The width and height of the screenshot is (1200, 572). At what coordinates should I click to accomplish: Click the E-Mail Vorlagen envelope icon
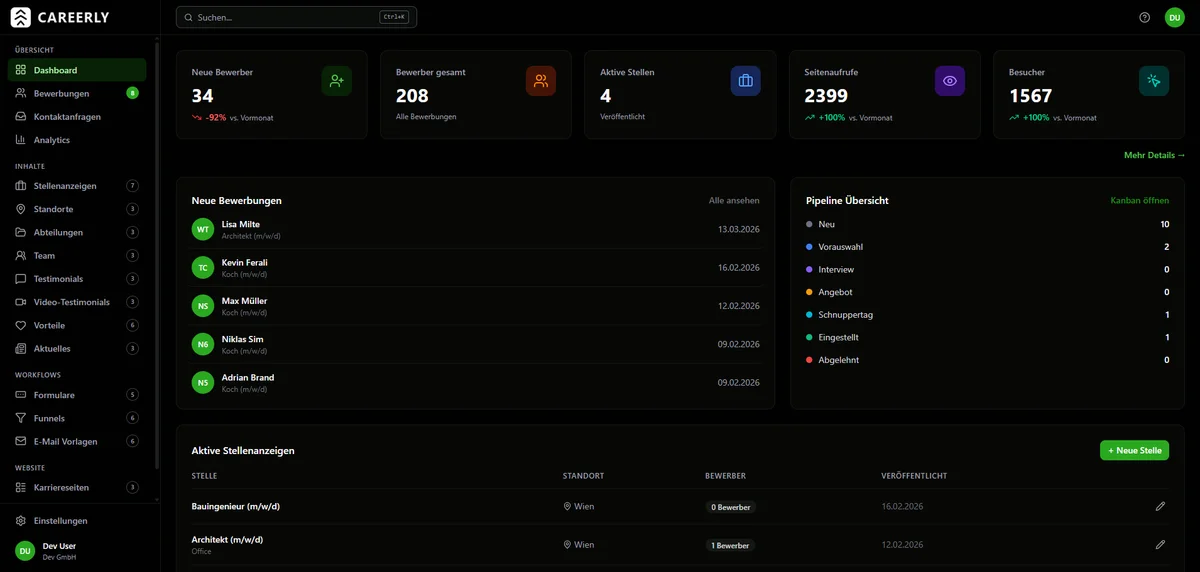pyautogui.click(x=21, y=441)
